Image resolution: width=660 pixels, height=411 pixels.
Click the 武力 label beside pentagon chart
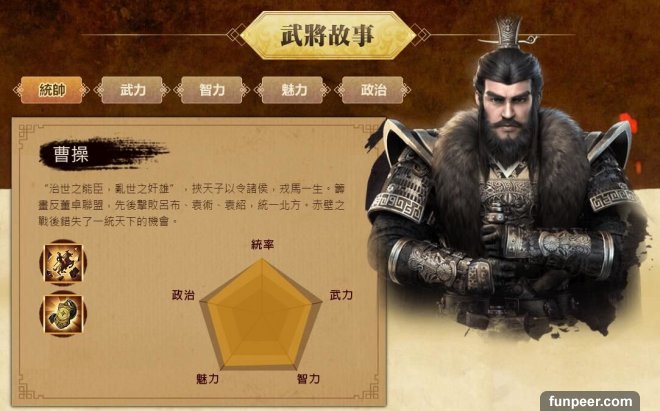point(341,295)
